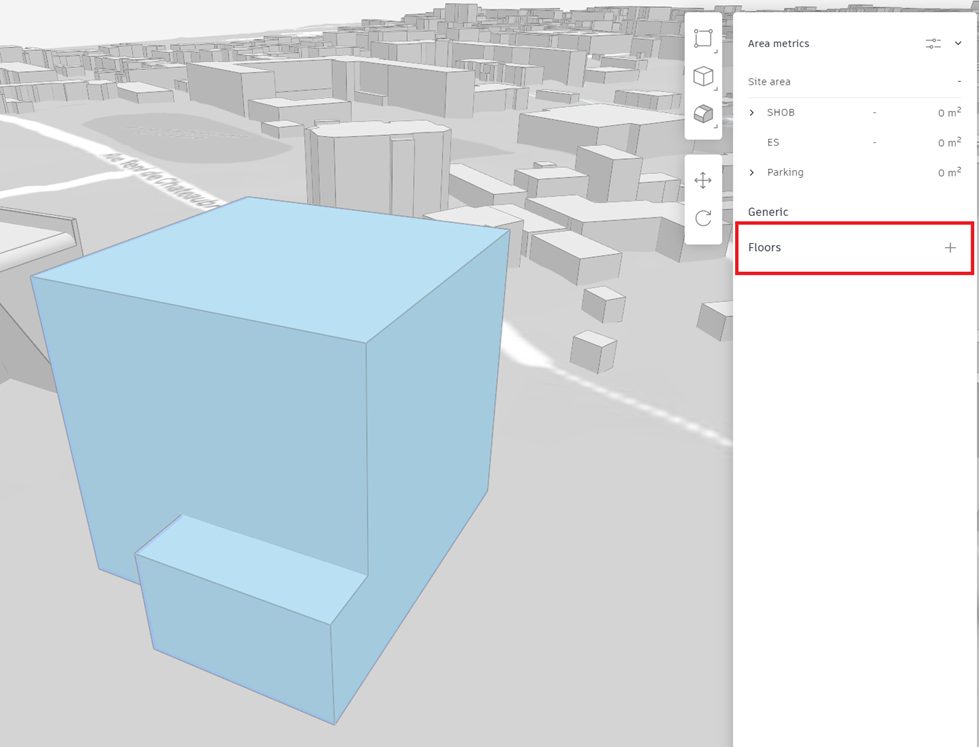Activate the rotate tool
Image resolution: width=979 pixels, height=747 pixels.
pyautogui.click(x=703, y=218)
